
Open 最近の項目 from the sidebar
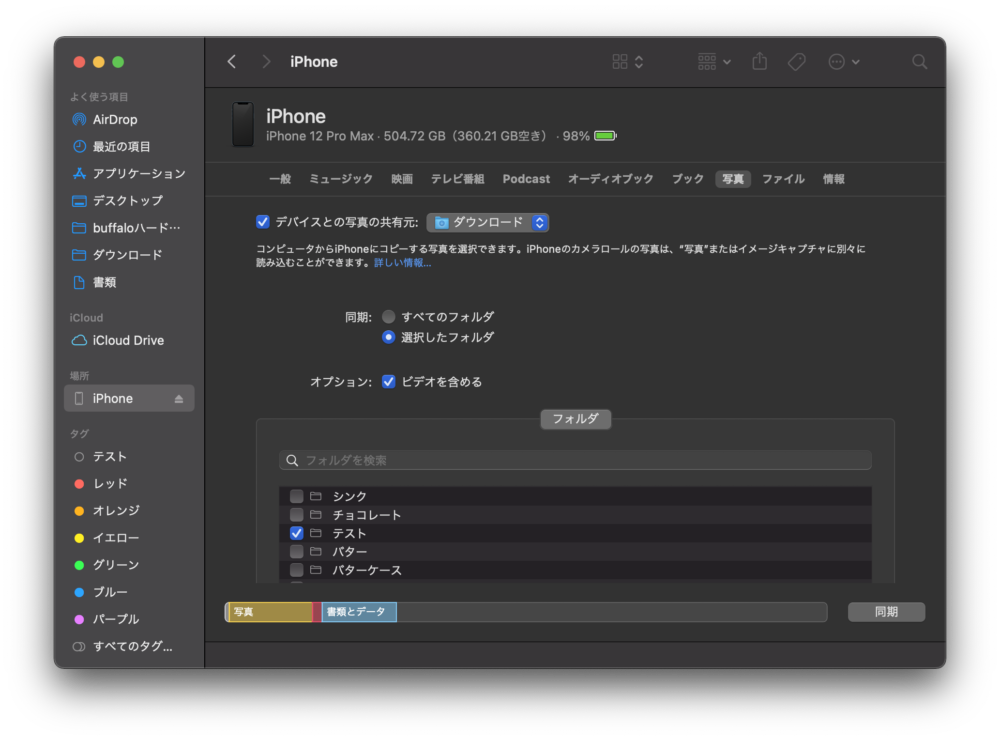click(x=121, y=147)
